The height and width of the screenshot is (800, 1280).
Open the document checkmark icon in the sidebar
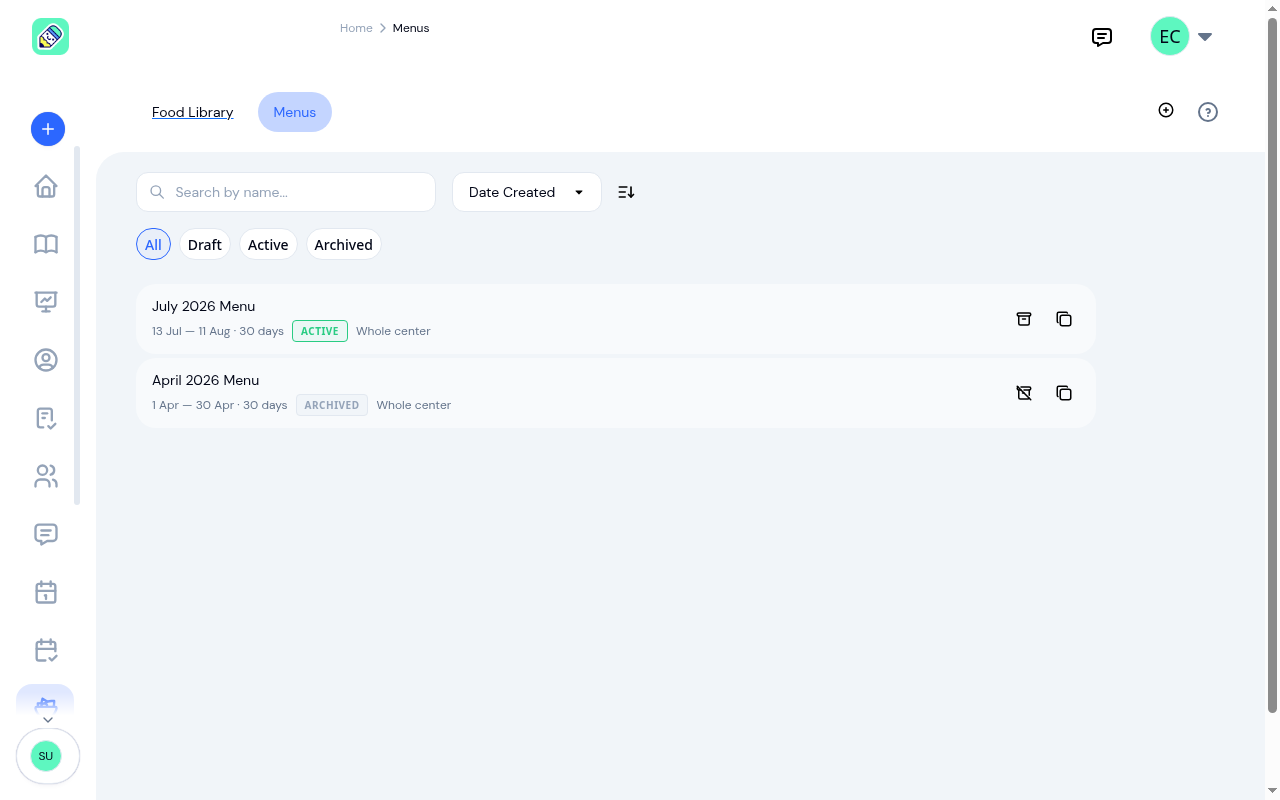46,418
